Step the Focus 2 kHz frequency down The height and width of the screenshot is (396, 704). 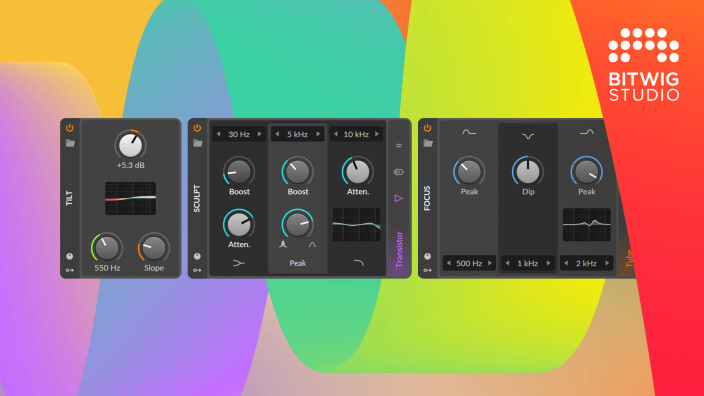point(566,263)
